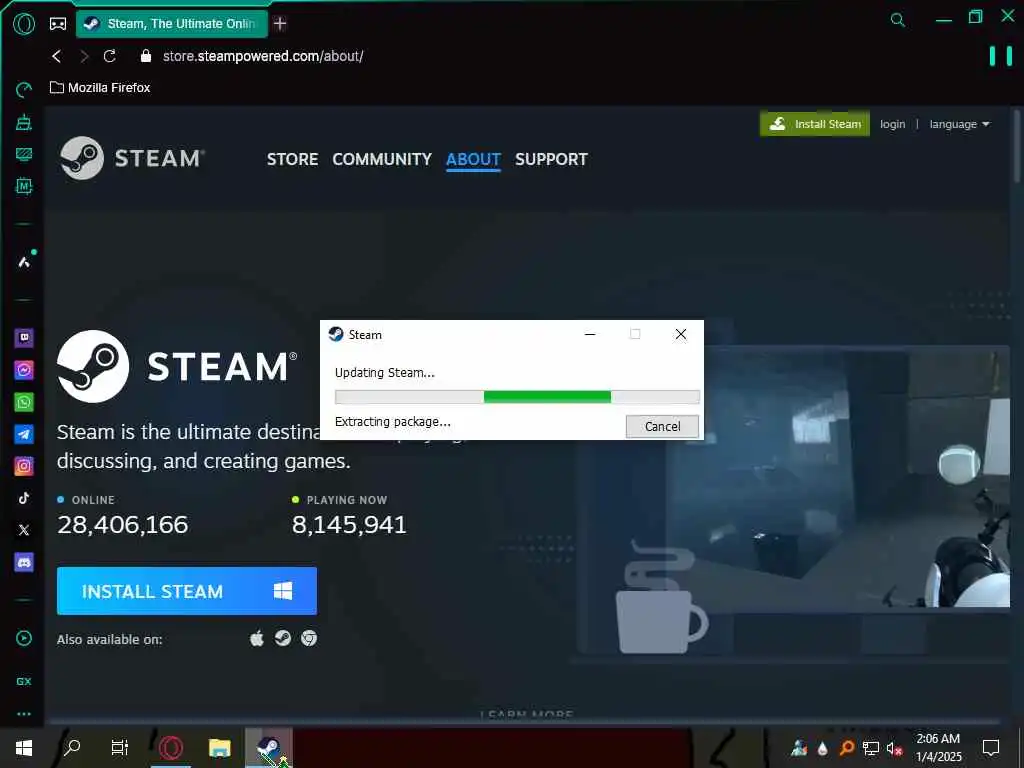Image resolution: width=1024 pixels, height=768 pixels.
Task: Click the address bar URL field
Action: [x=263, y=56]
